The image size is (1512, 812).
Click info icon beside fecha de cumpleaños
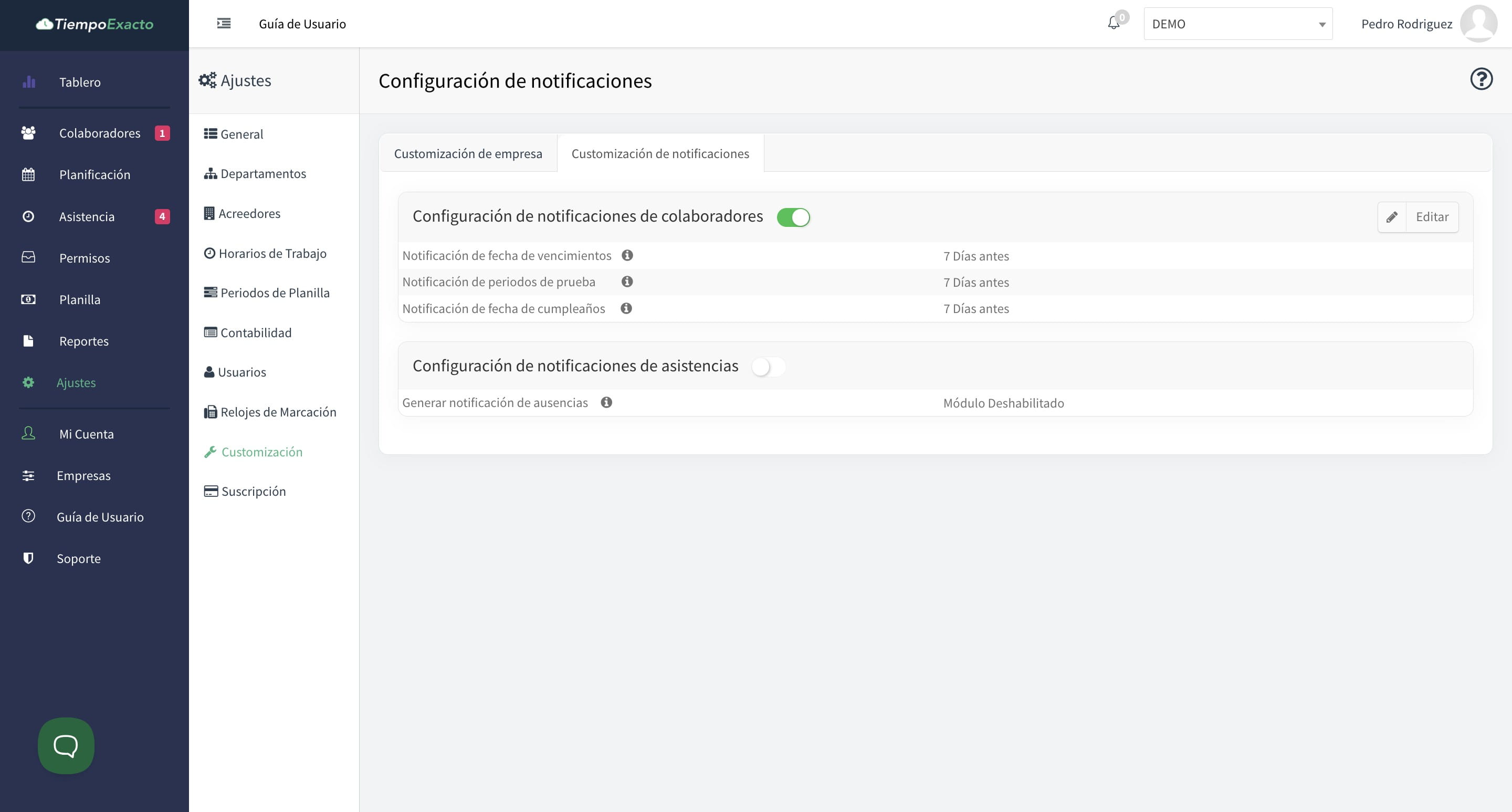click(x=626, y=308)
